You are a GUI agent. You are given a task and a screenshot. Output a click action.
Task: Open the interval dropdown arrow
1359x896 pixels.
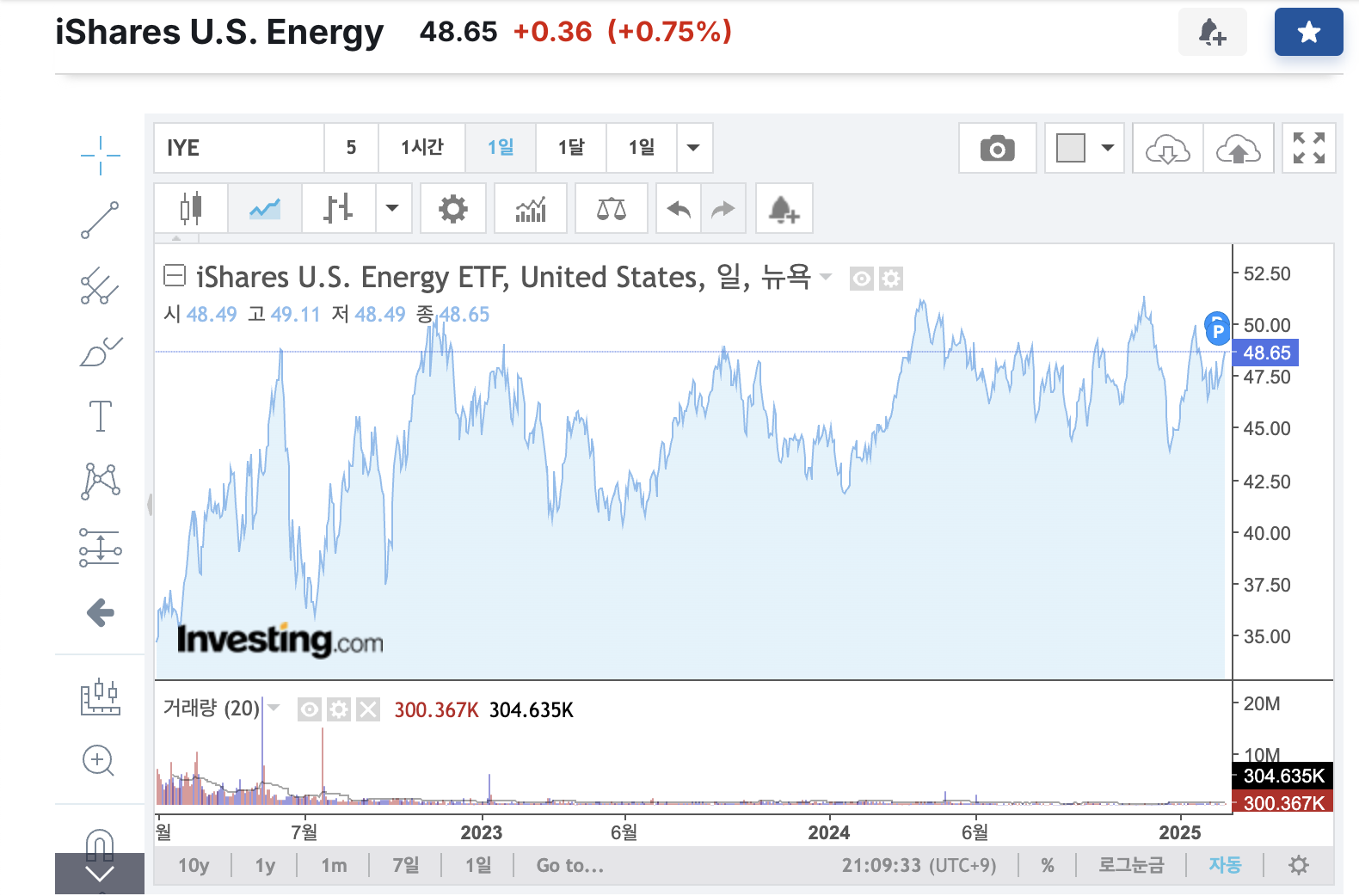(694, 148)
